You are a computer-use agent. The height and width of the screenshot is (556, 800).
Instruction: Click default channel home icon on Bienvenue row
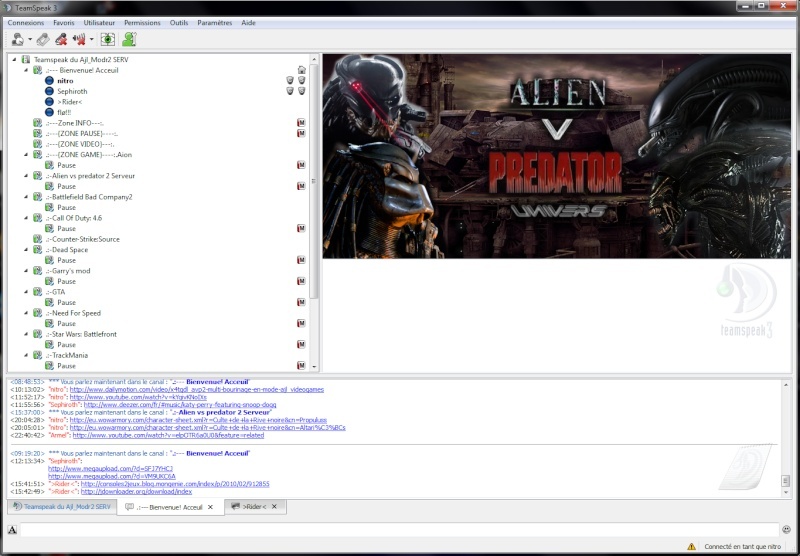302,70
